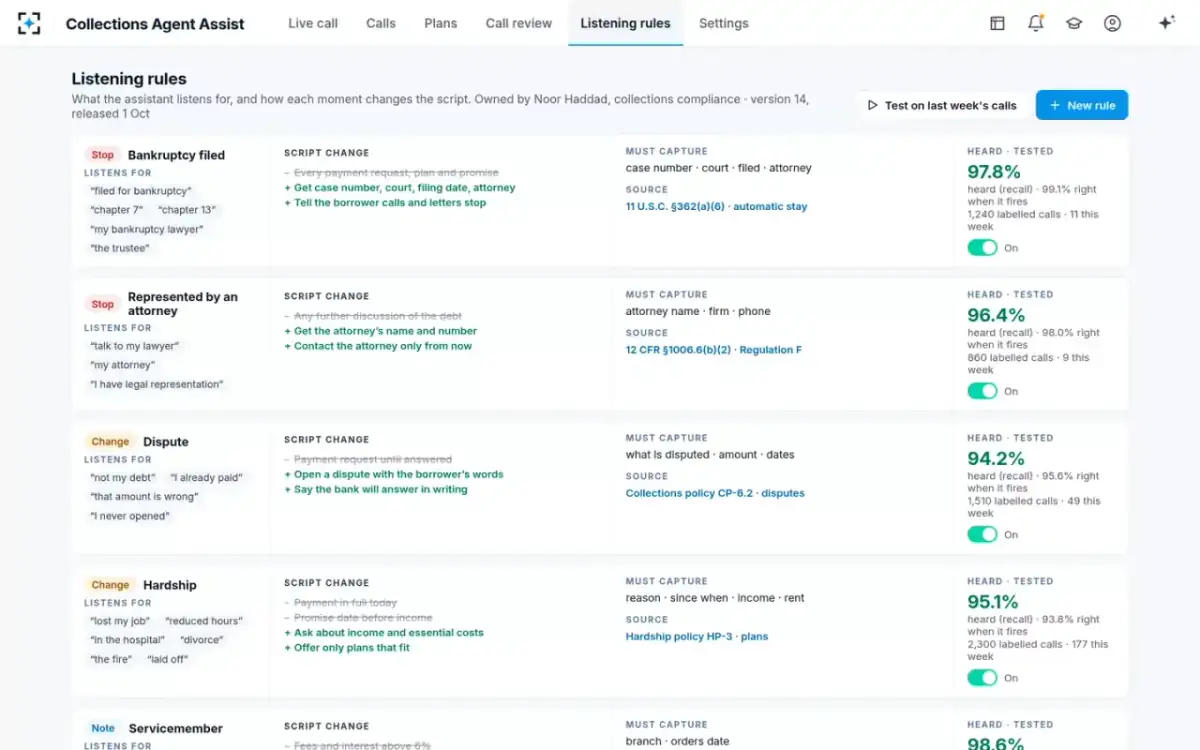Click the red Stop badge on Bankruptcy filed
The width and height of the screenshot is (1200, 750).
pyautogui.click(x=103, y=155)
